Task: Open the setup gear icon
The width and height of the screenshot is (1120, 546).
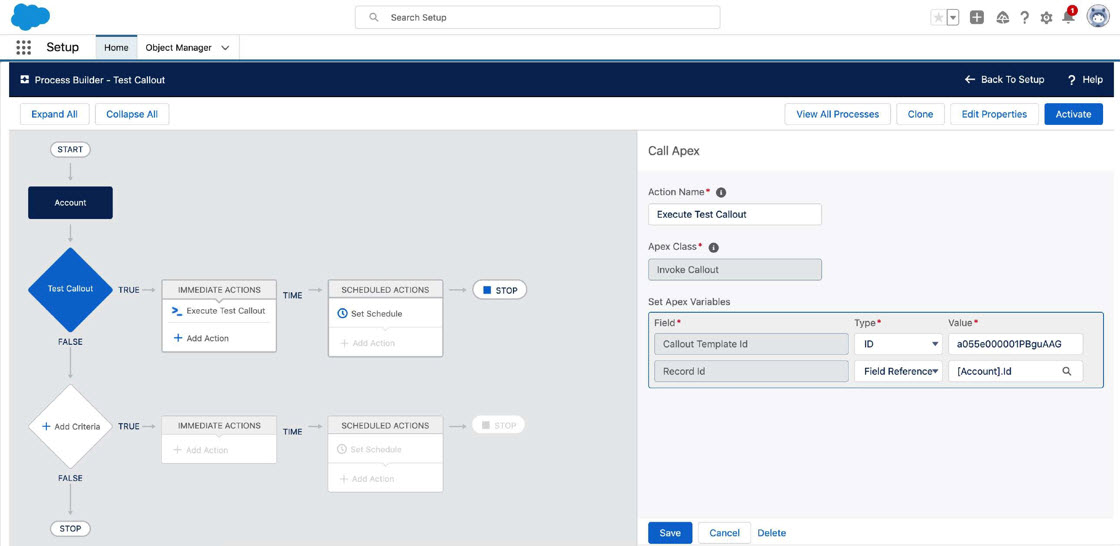Action: [x=1046, y=18]
